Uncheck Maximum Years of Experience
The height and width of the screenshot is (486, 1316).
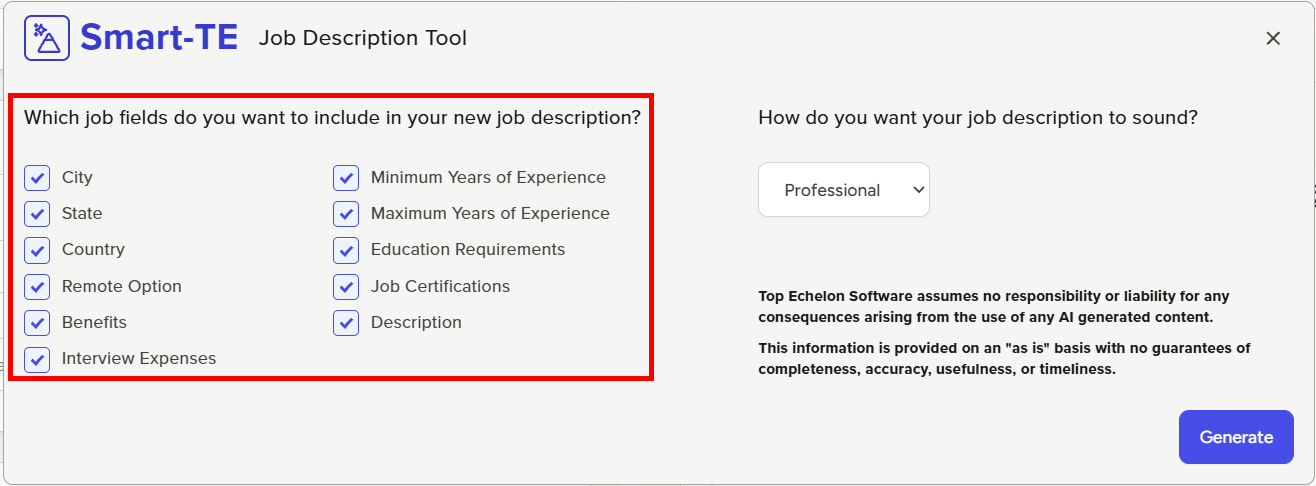point(346,214)
